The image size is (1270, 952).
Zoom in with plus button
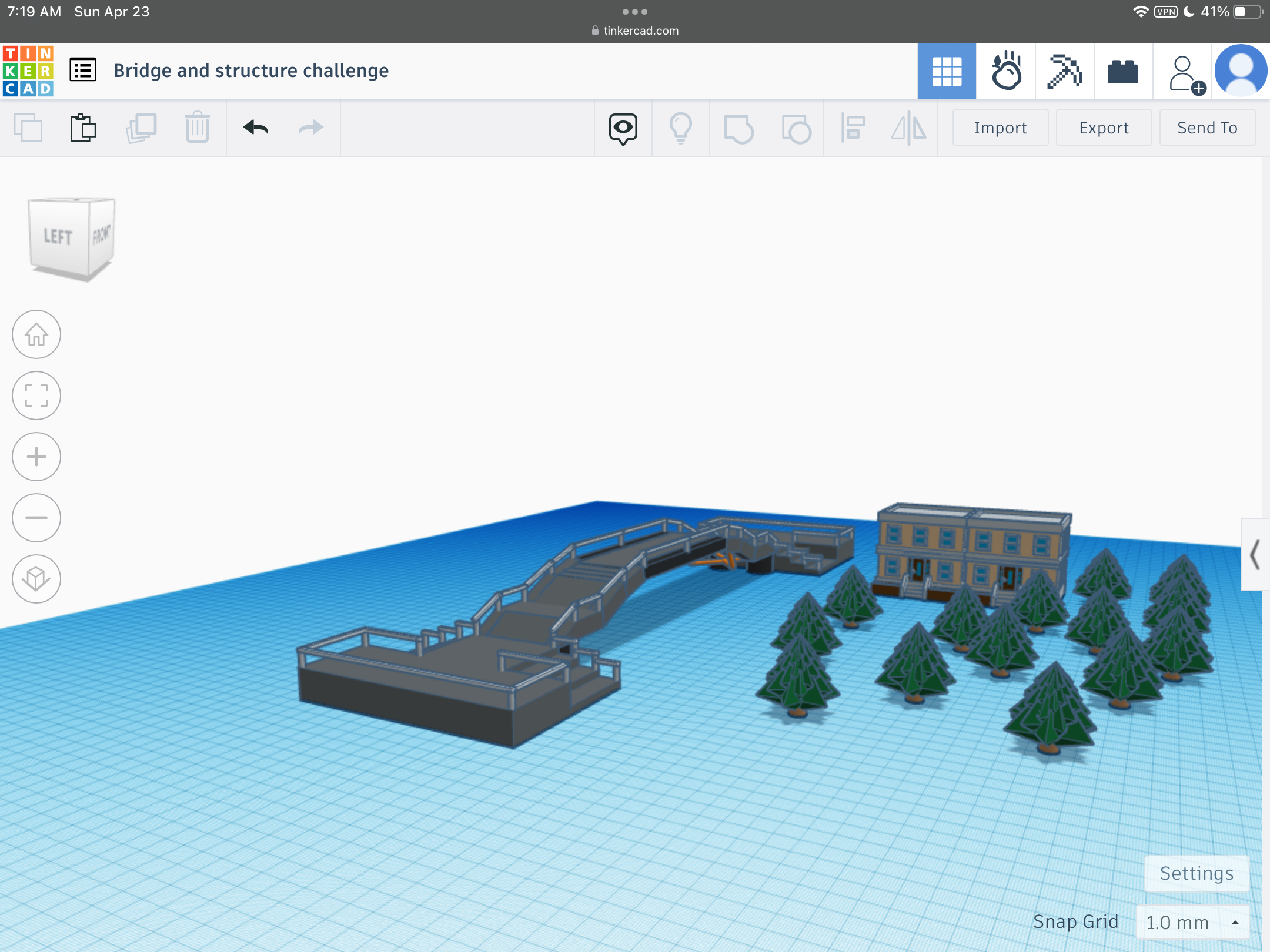(x=36, y=457)
